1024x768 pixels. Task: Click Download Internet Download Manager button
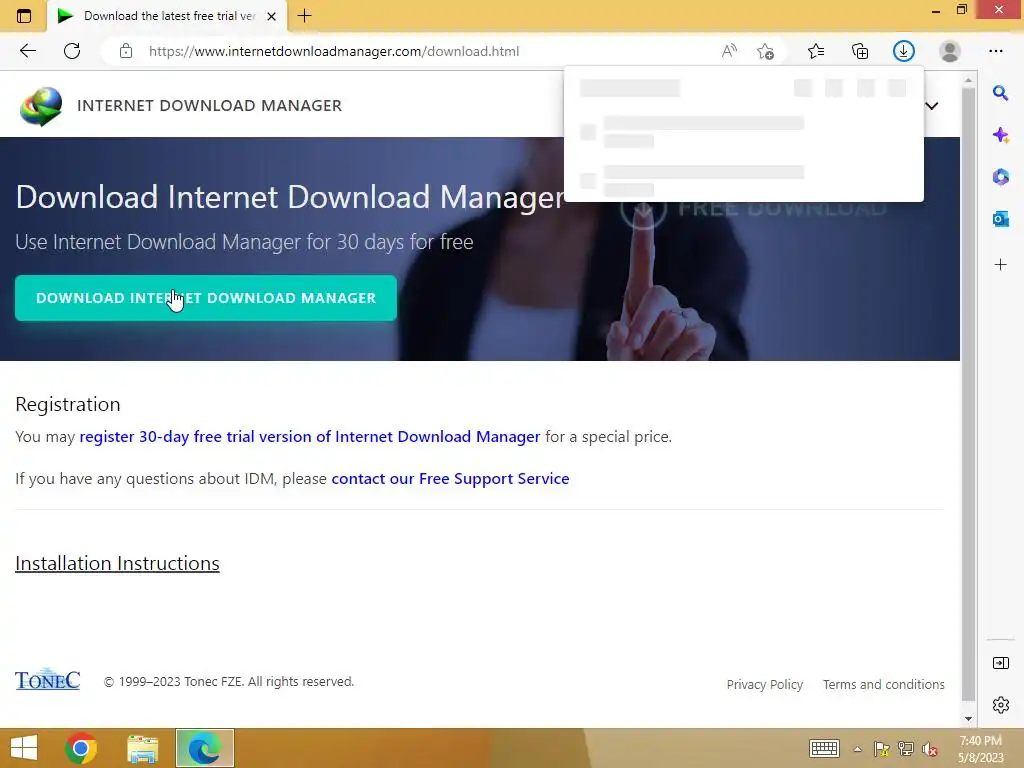click(206, 298)
